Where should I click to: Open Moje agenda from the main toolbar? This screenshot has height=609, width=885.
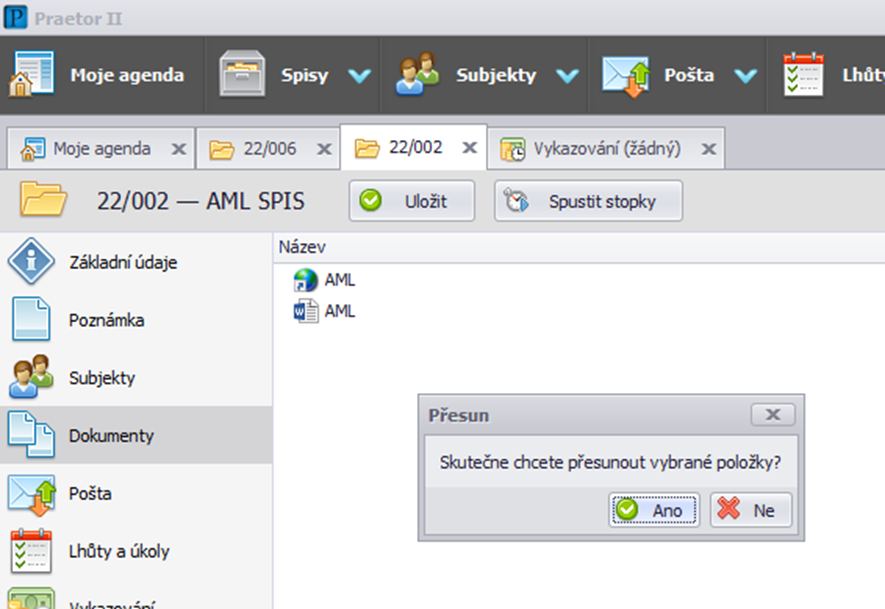(x=98, y=76)
